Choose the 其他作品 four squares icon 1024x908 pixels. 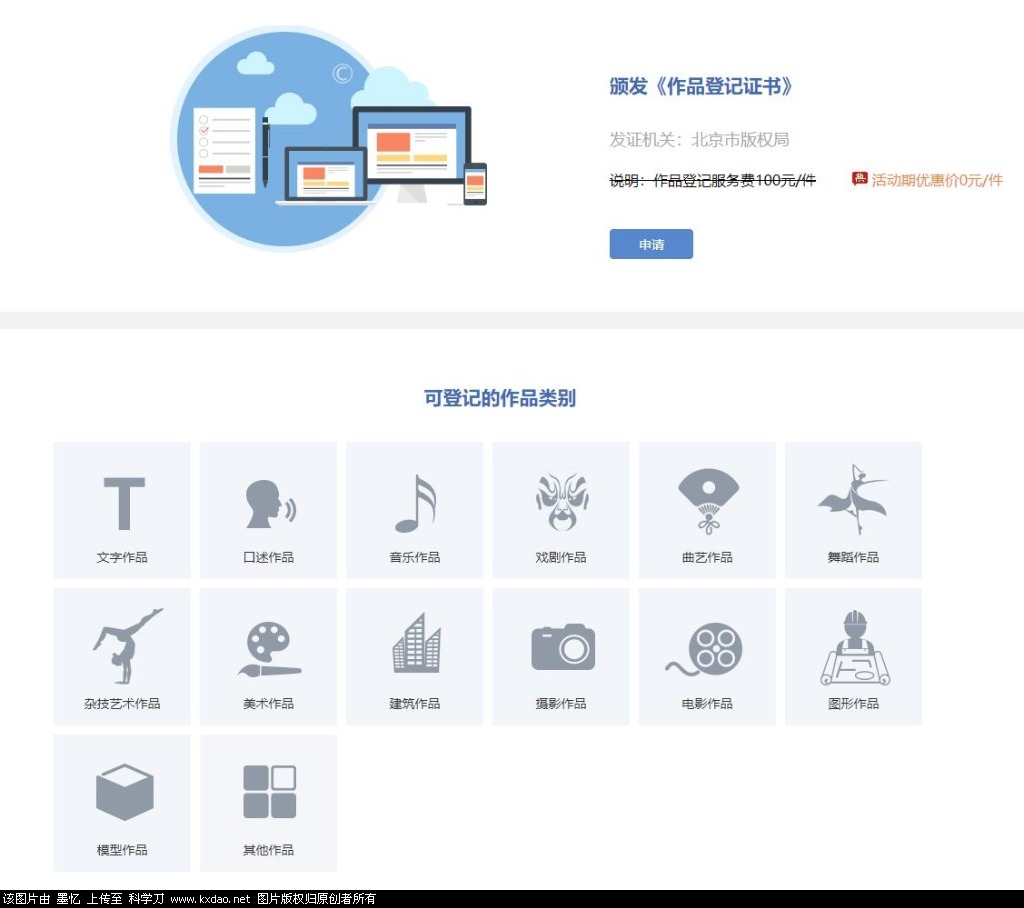pyautogui.click(x=270, y=792)
